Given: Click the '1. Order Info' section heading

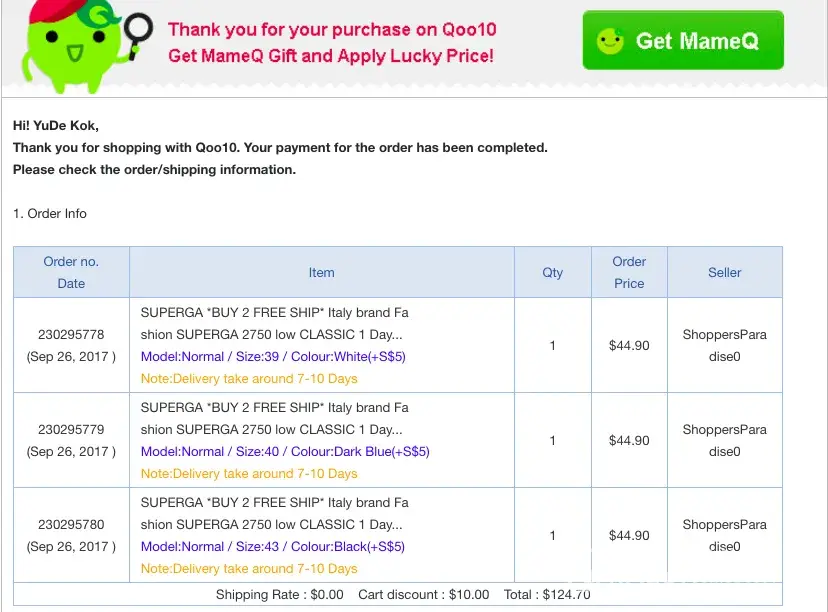Looking at the screenshot, I should (50, 213).
